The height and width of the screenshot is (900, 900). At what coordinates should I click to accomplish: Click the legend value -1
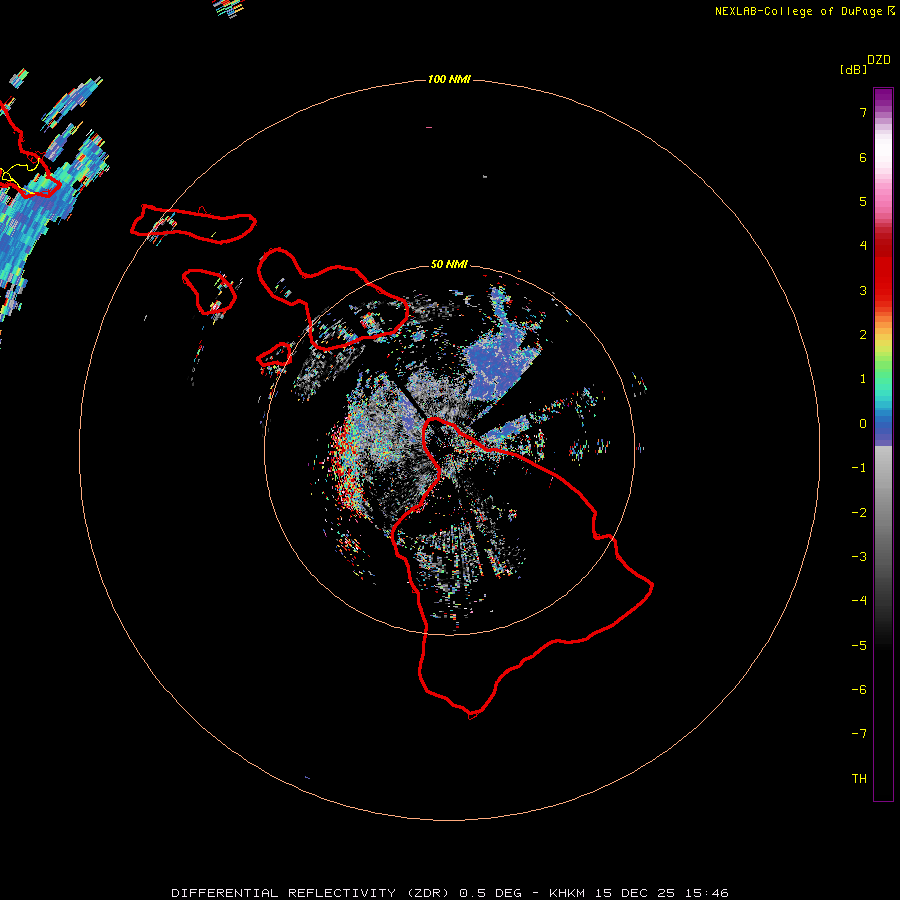[x=859, y=468]
